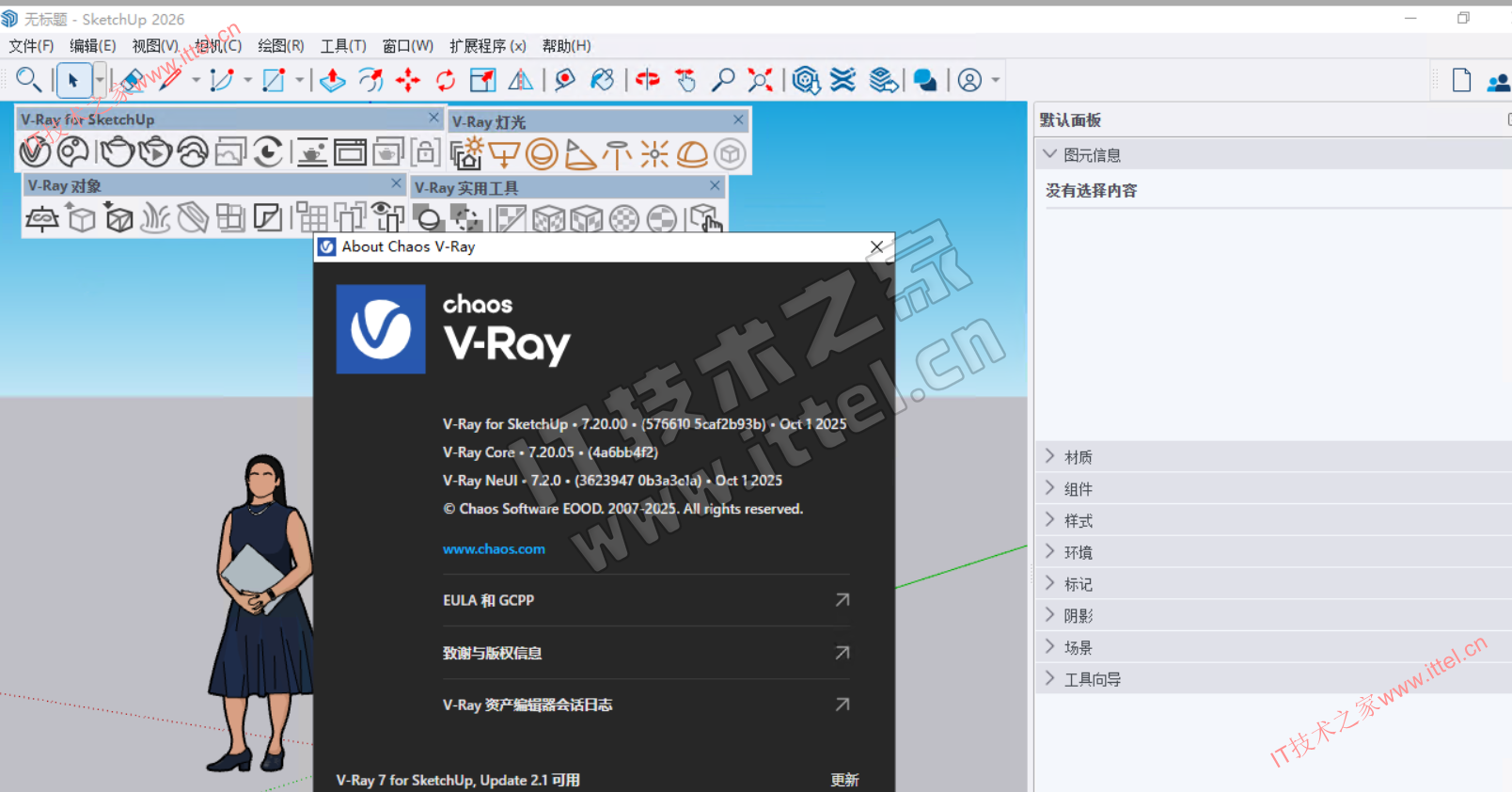This screenshot has width=1512, height=792.
Task: Open the 3D Warehouse icon
Action: [x=806, y=81]
